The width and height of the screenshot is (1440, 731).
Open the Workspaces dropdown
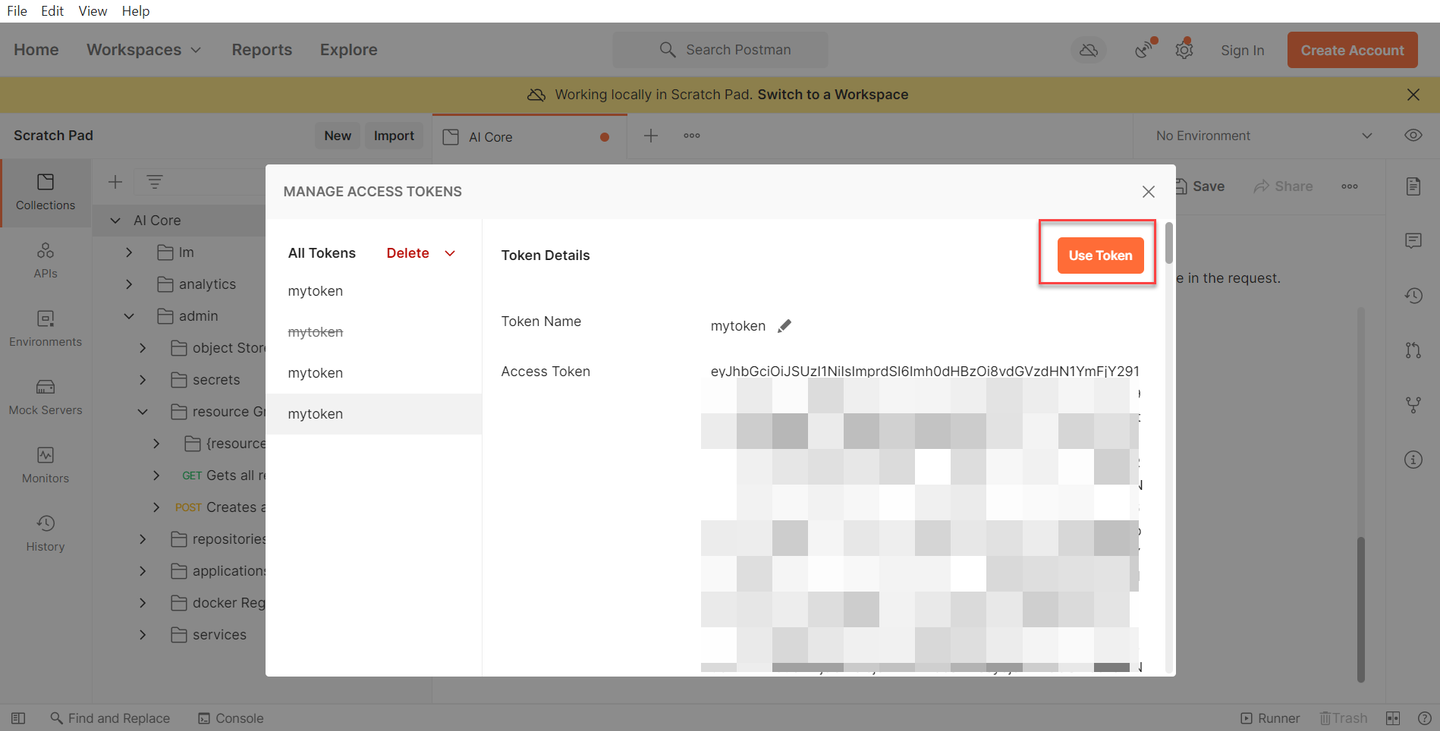coord(144,50)
